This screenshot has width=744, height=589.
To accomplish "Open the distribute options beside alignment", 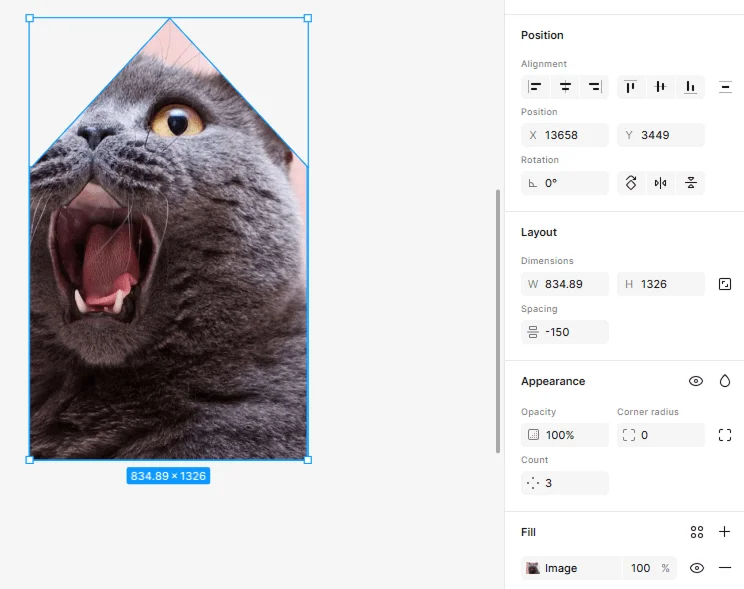I will [x=725, y=87].
